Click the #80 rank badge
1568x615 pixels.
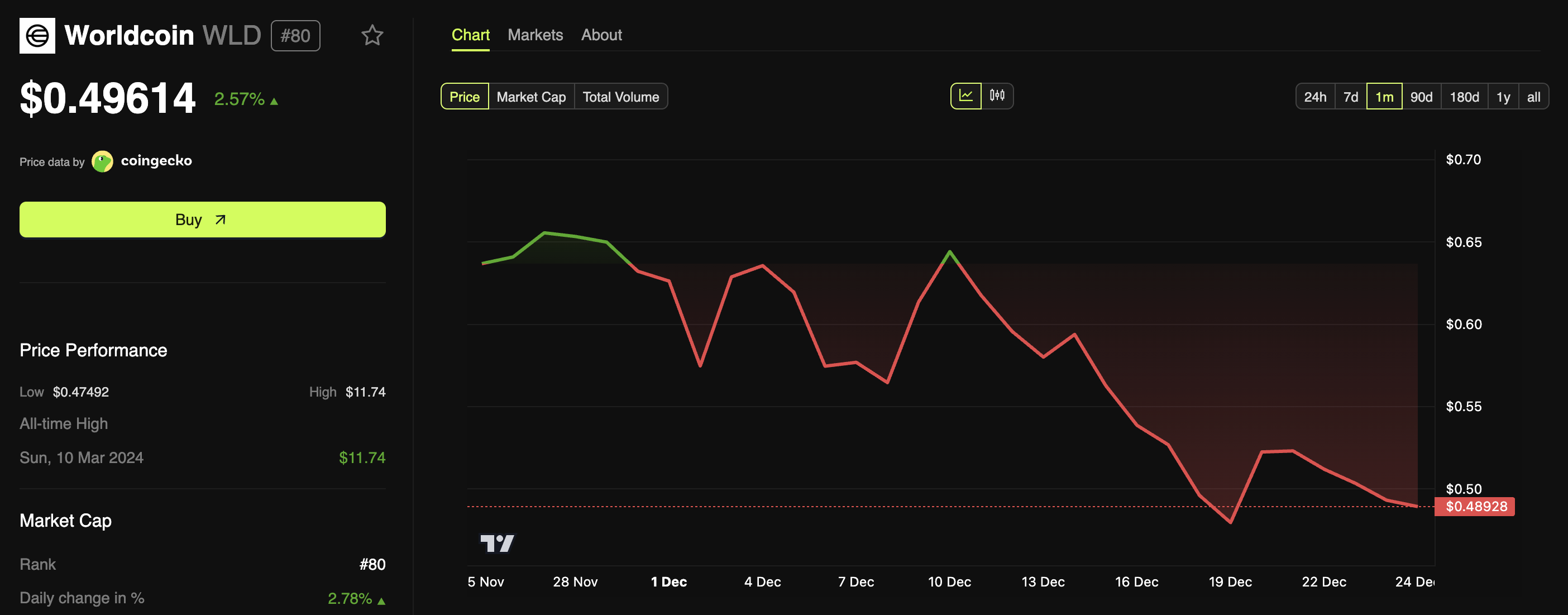point(295,36)
